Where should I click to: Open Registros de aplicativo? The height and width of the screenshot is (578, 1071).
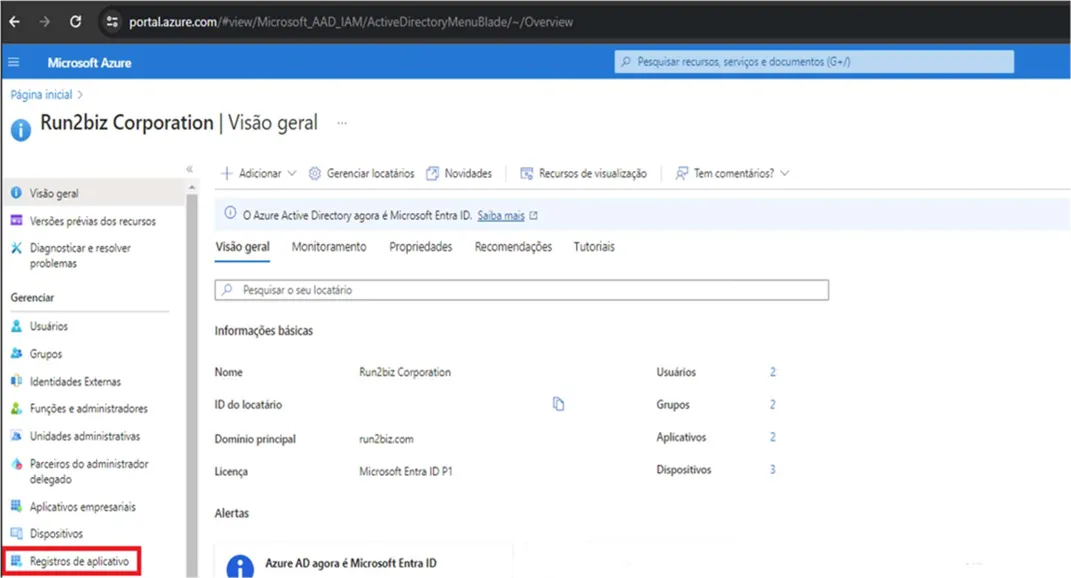tap(79, 561)
